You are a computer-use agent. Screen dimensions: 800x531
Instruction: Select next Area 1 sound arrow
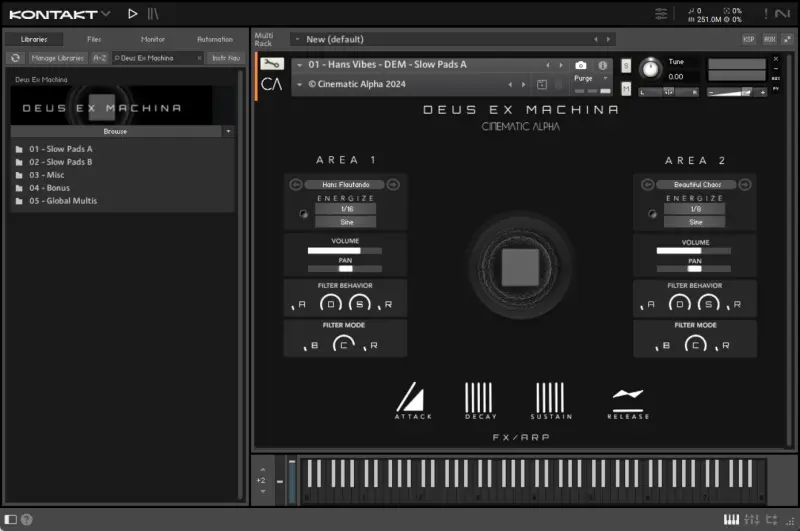pos(393,184)
